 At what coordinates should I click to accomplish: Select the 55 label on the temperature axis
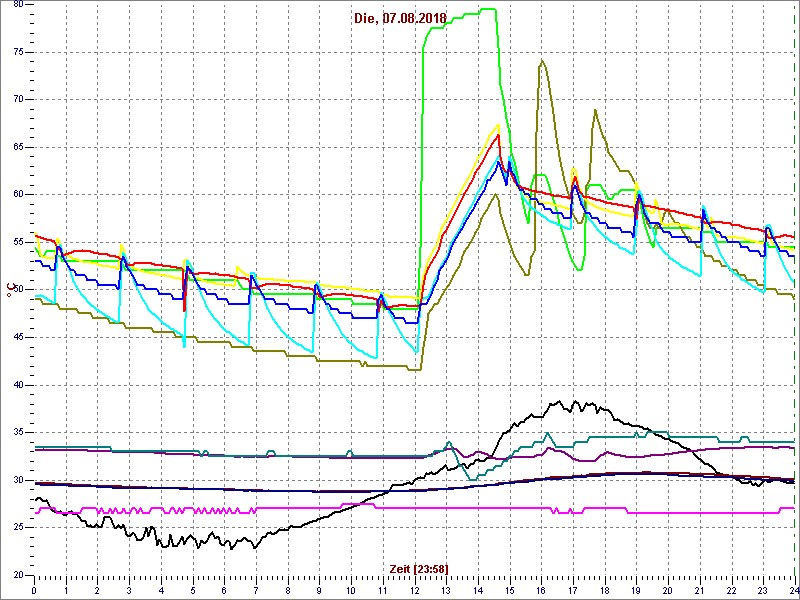tap(18, 242)
